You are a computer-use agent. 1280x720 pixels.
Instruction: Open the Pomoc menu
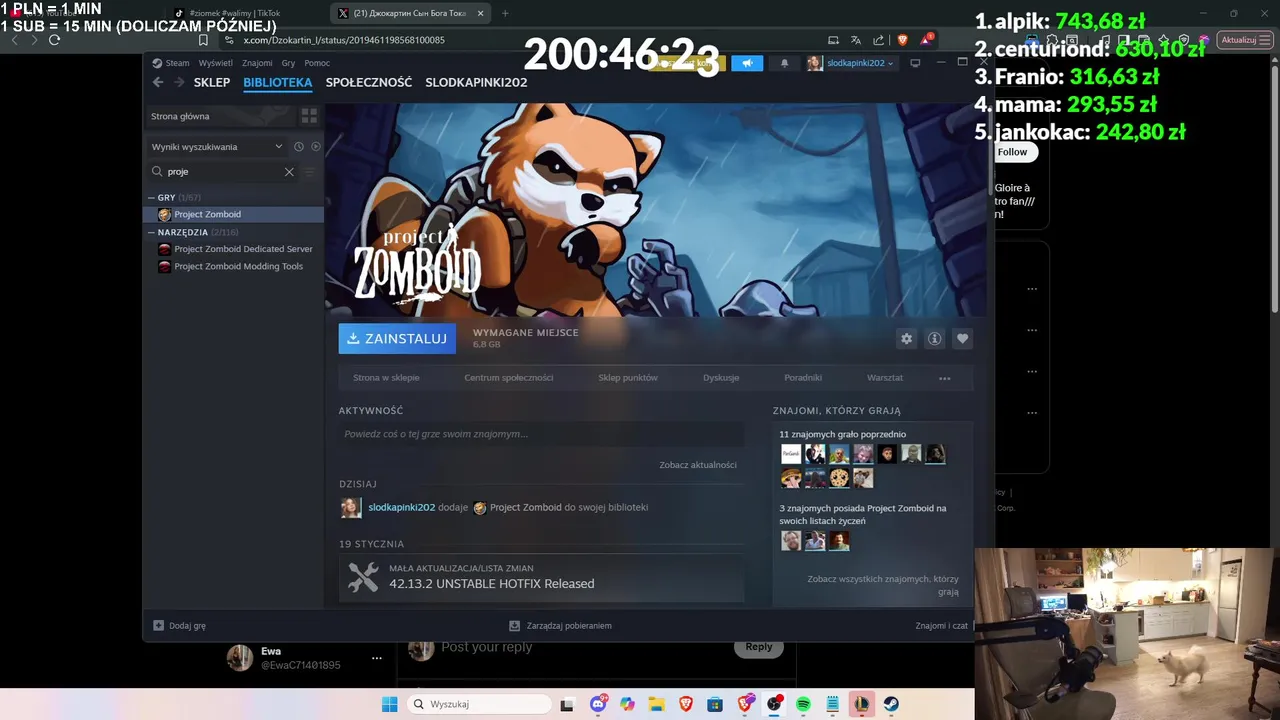pos(317,63)
